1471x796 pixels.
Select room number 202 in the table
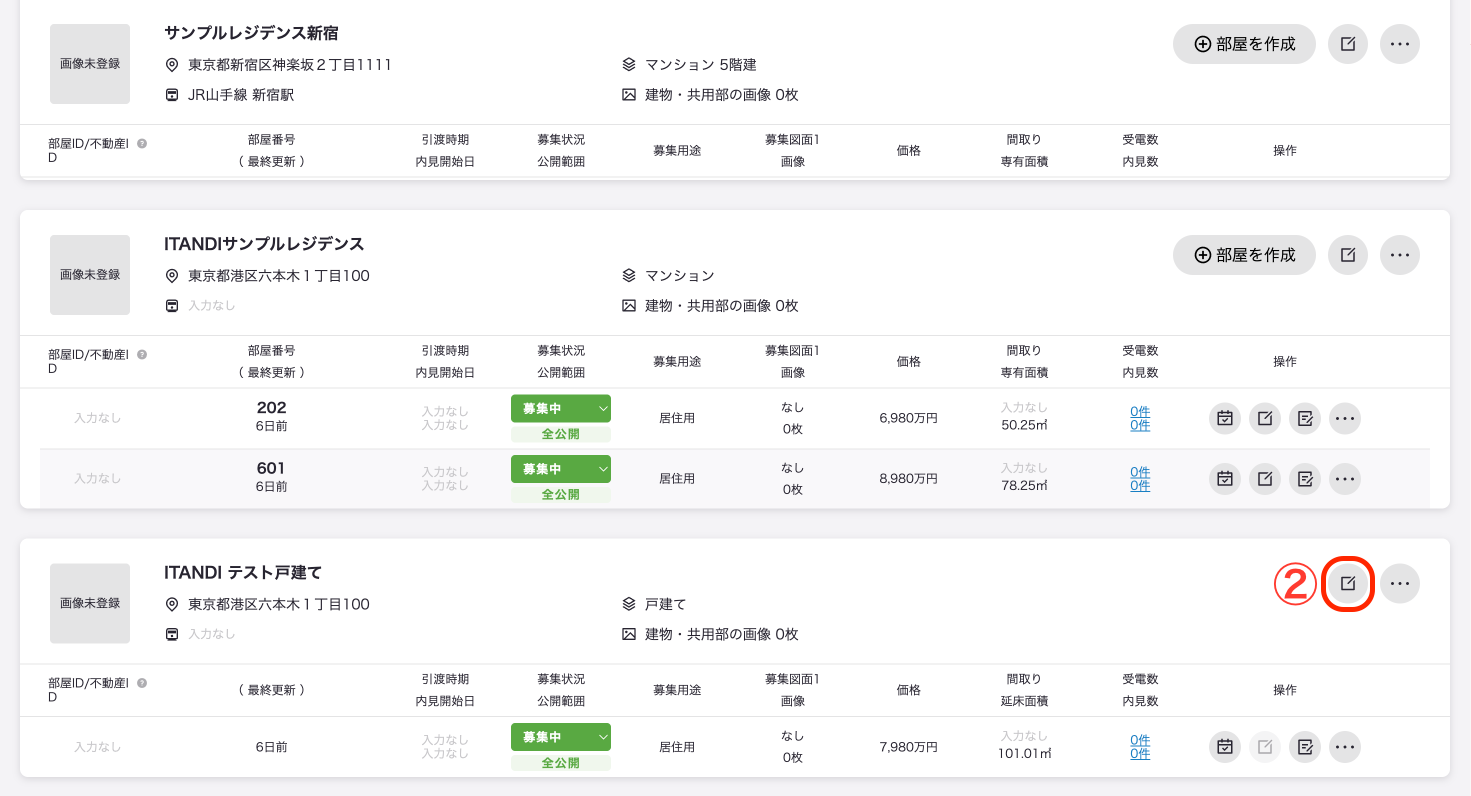pos(271,408)
